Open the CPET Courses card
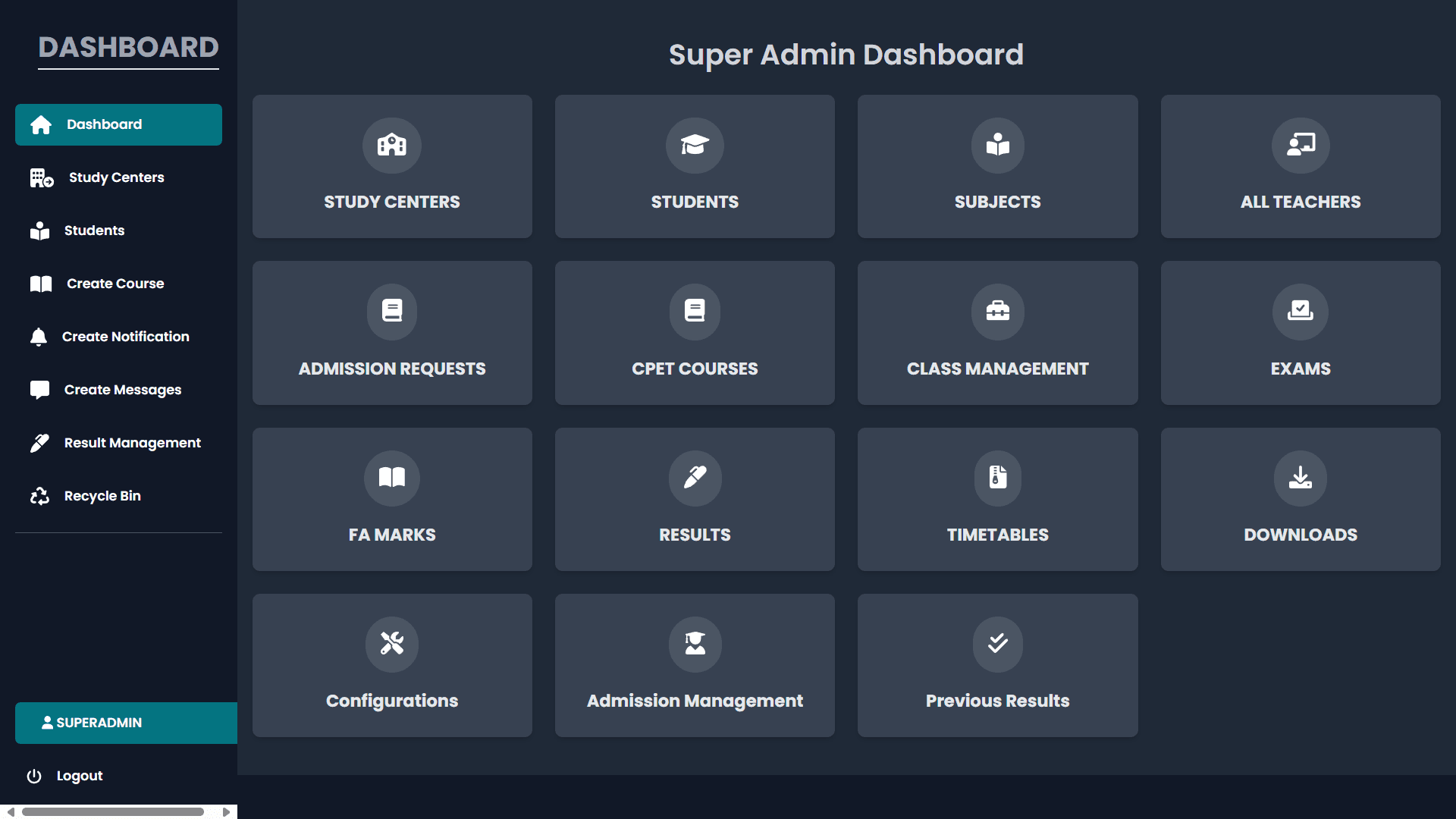This screenshot has height=819, width=1456. [695, 333]
